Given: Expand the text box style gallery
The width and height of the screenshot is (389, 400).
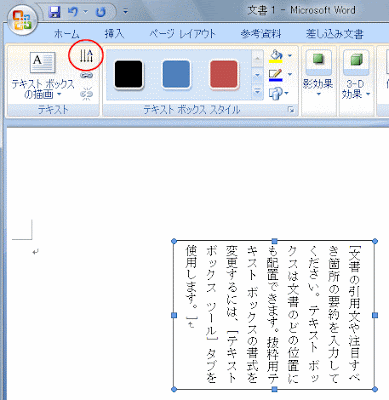Looking at the screenshot, I should pyautogui.click(x=257, y=91).
